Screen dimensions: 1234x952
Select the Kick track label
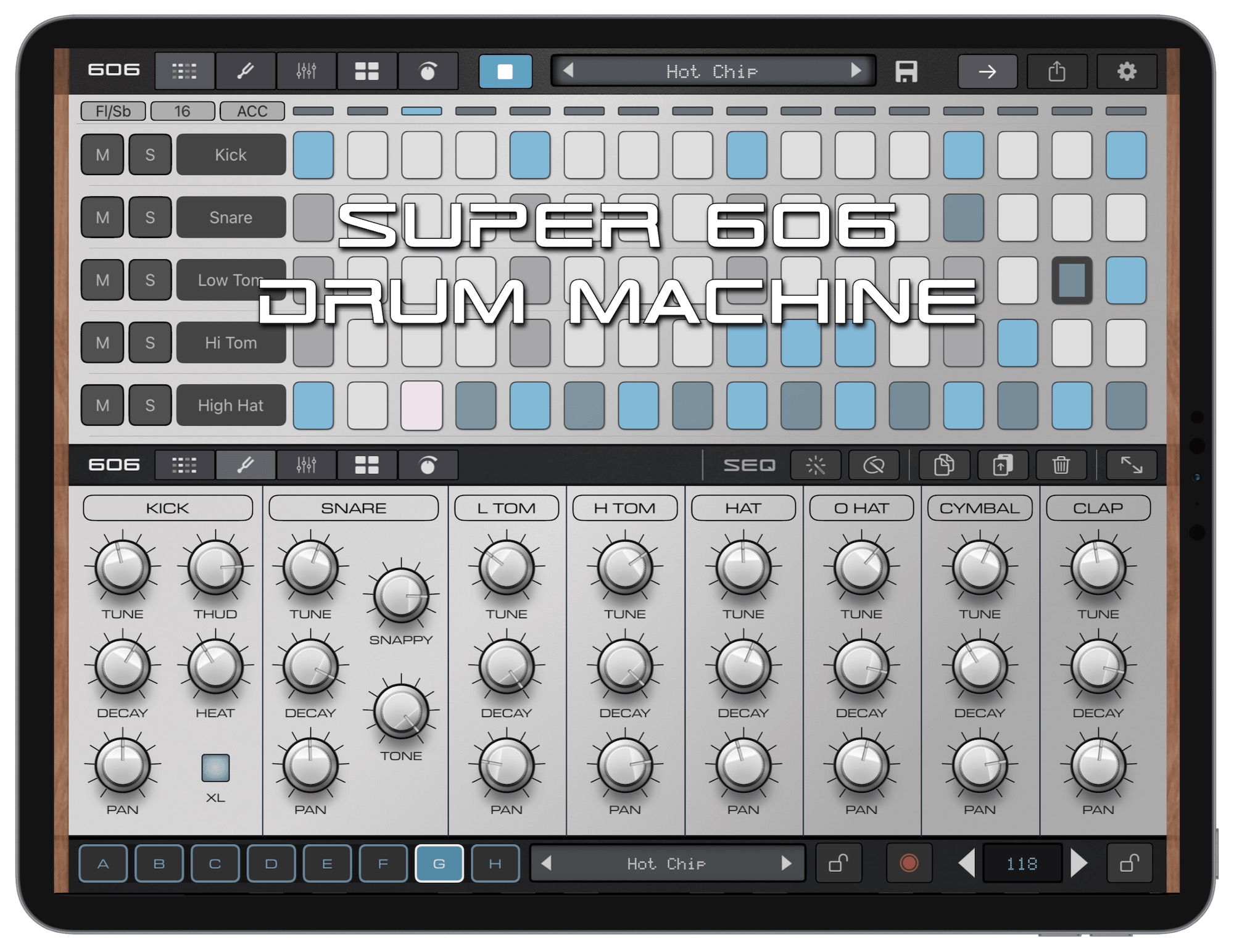click(x=231, y=154)
